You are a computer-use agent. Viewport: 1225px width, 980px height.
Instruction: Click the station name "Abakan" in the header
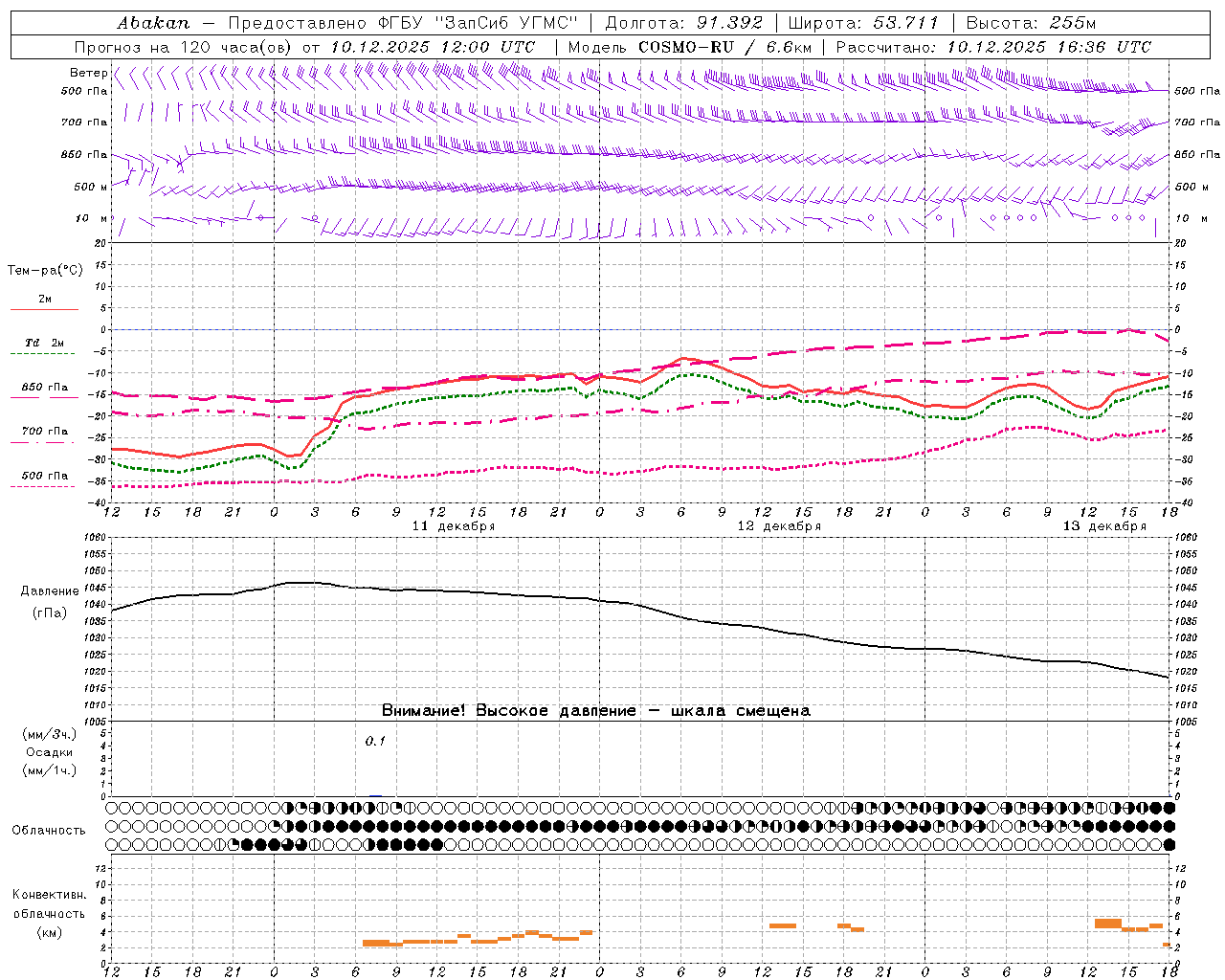tap(153, 23)
